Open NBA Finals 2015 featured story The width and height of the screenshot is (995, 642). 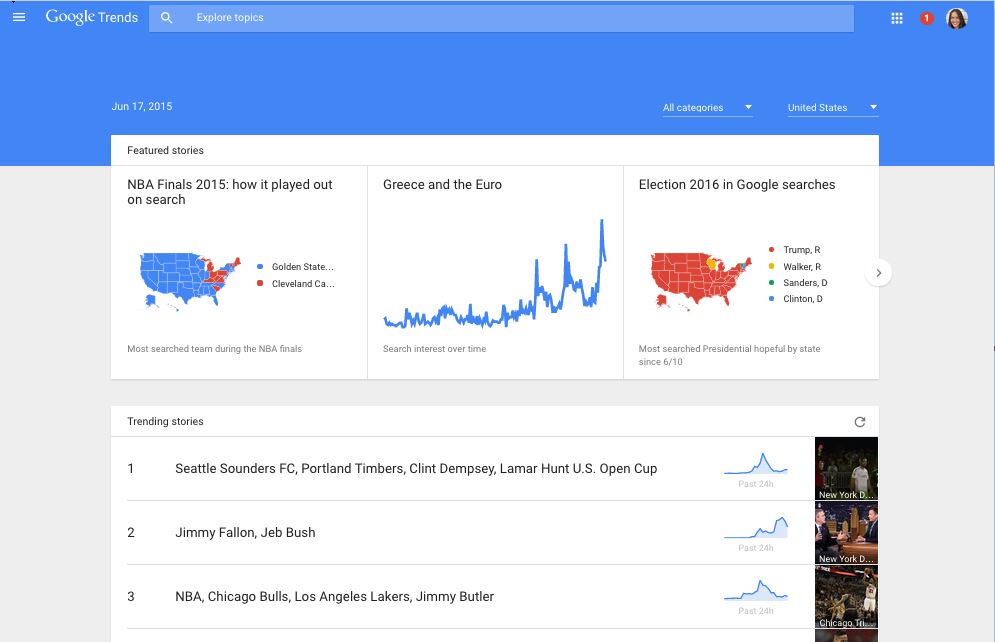tap(239, 273)
